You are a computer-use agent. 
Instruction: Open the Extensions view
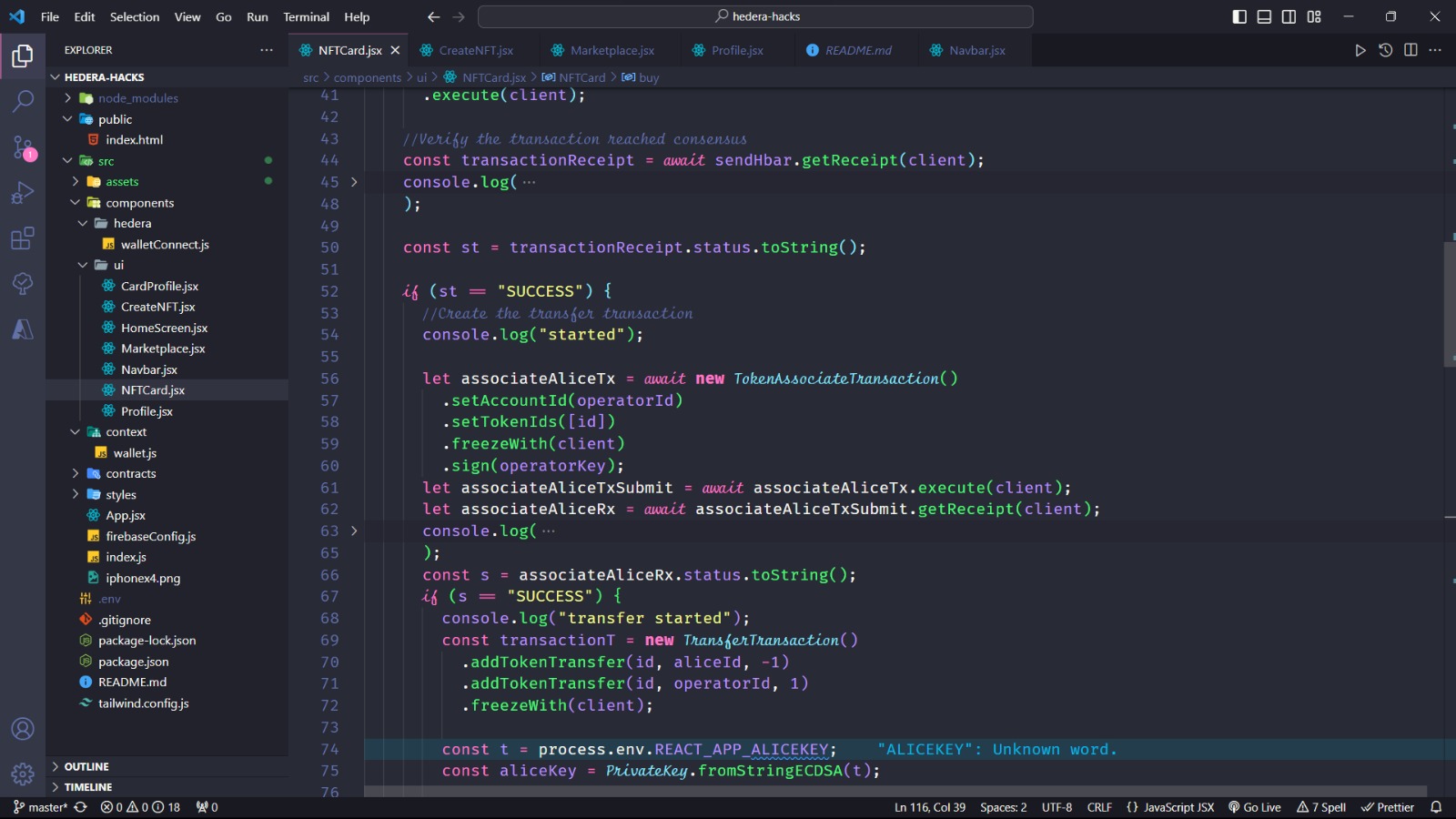pyautogui.click(x=23, y=238)
